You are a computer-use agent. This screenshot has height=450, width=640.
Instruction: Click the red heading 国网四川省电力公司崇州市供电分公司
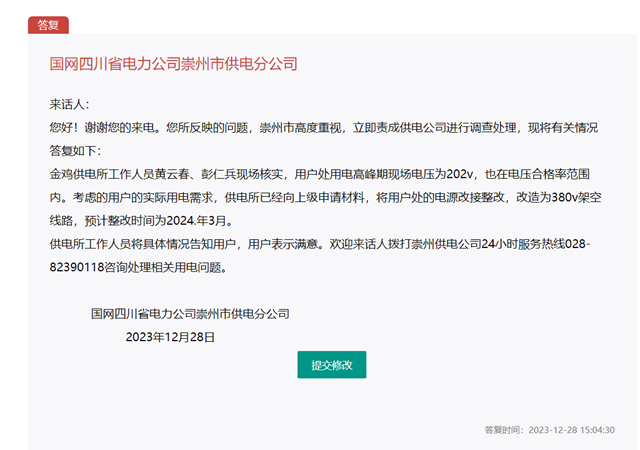(173, 64)
